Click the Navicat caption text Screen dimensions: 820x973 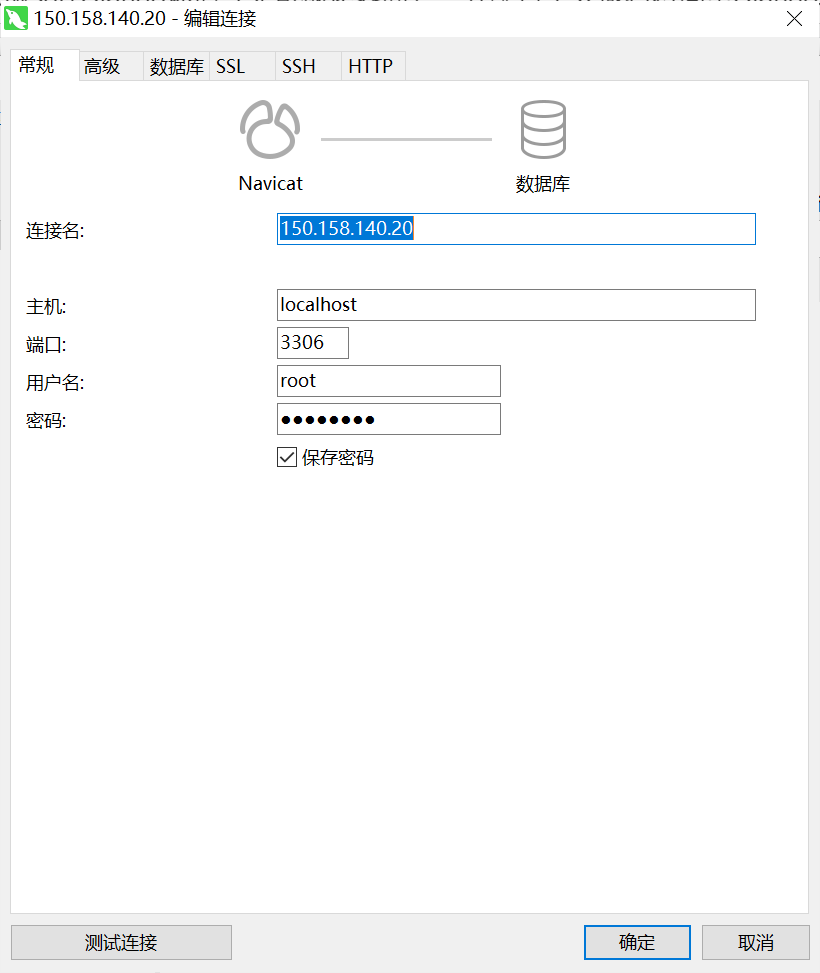271,184
